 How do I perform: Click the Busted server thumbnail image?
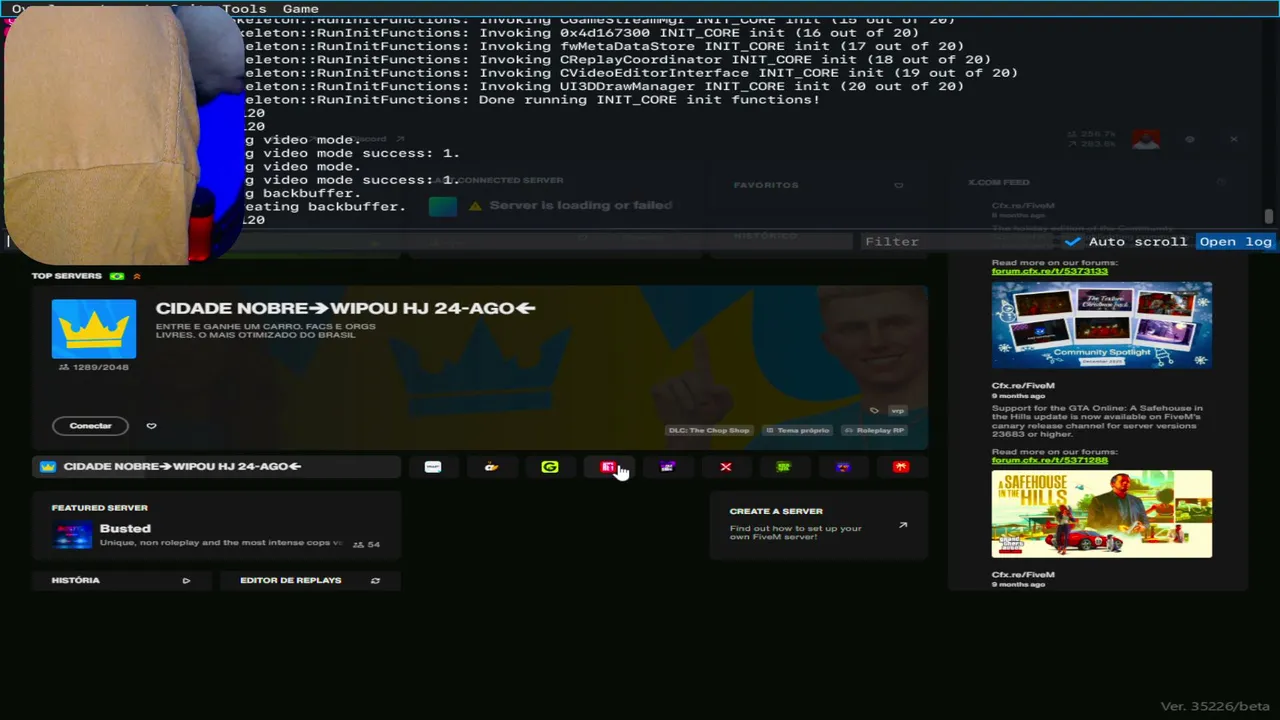coord(72,535)
